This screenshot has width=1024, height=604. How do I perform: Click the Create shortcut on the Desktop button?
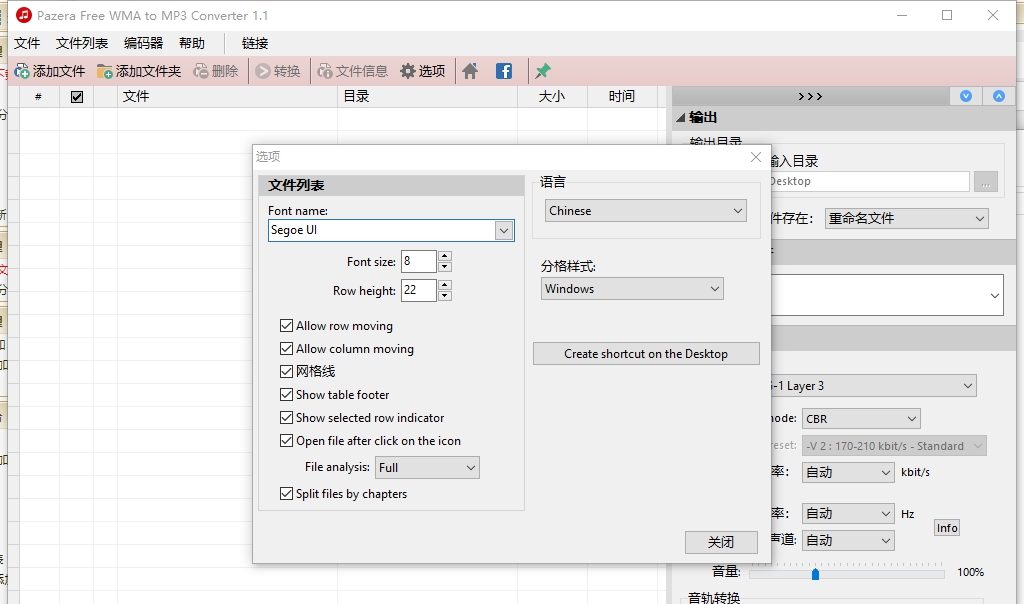(x=645, y=353)
